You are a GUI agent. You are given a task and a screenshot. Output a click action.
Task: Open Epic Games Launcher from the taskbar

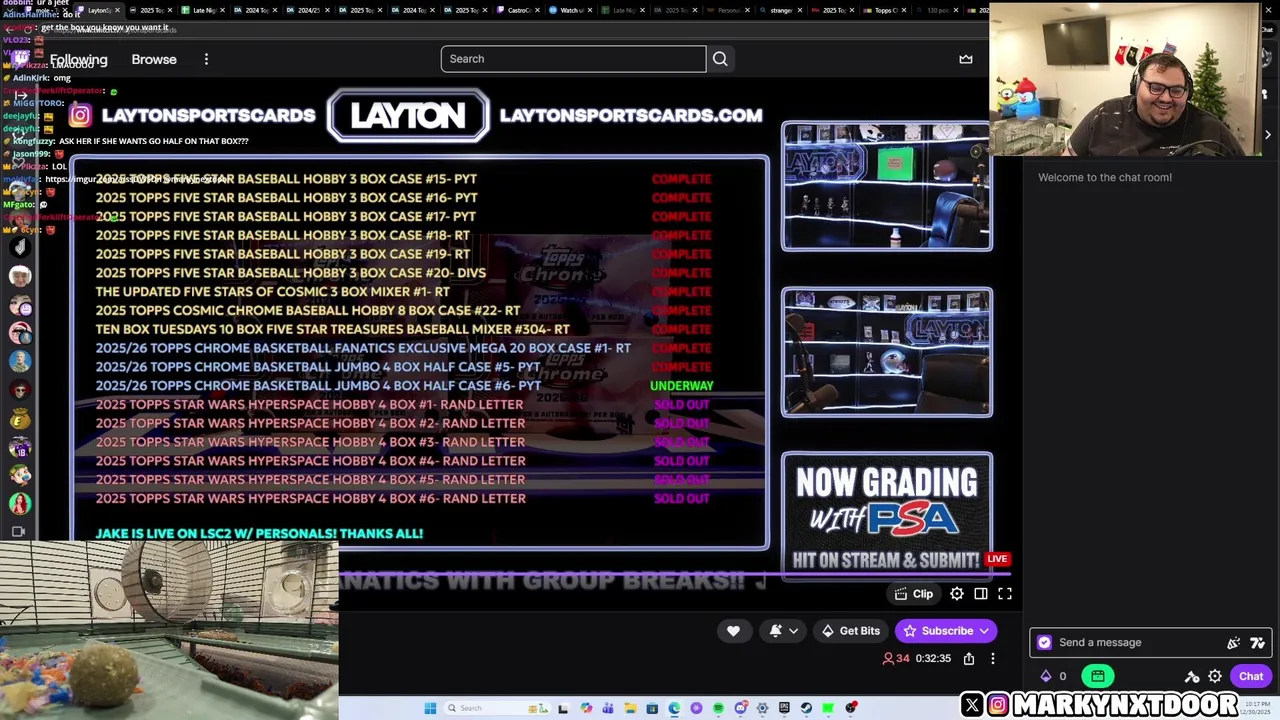tap(784, 708)
